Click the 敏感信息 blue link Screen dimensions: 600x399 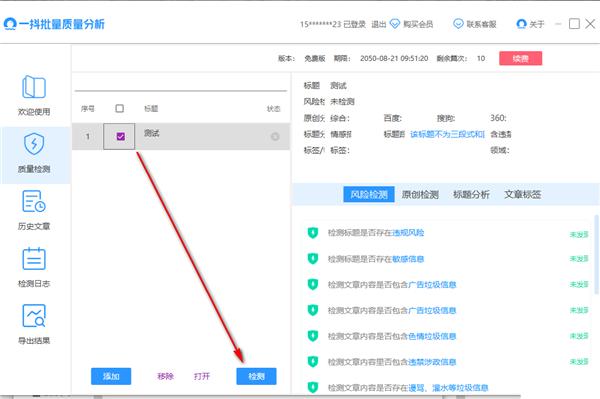pos(408,259)
